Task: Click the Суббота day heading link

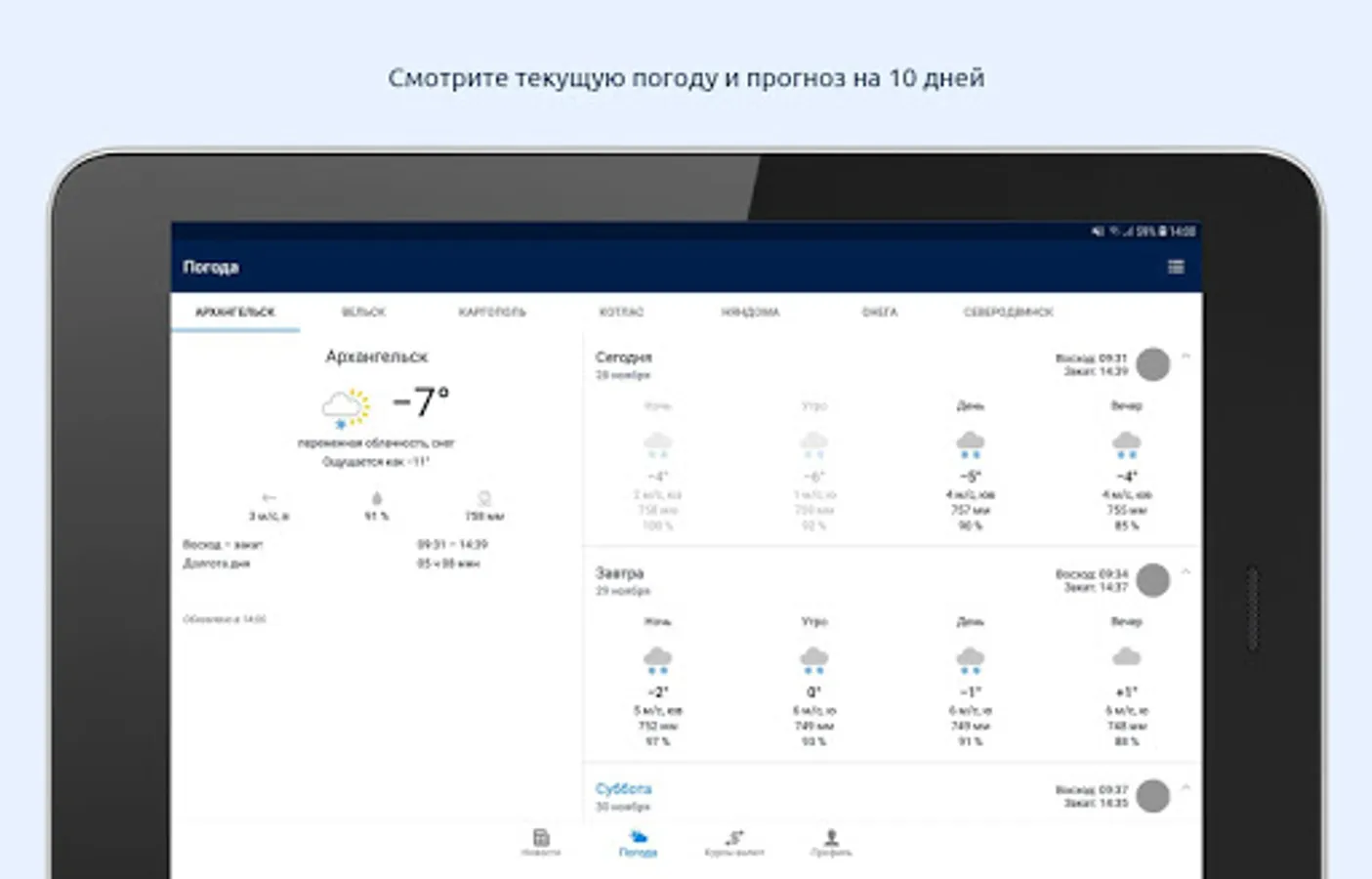Action: [623, 788]
